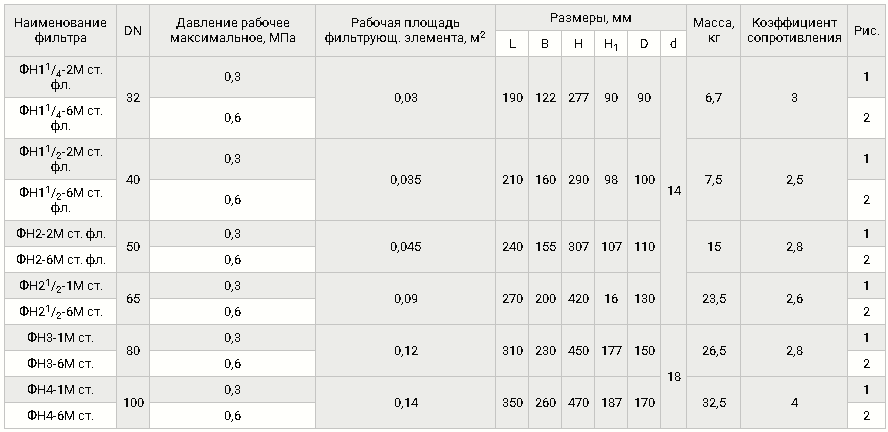Select the 'ФН4-6М ст.' cell
Image resolution: width=888 pixels, height=432 pixels.
pos(61,416)
